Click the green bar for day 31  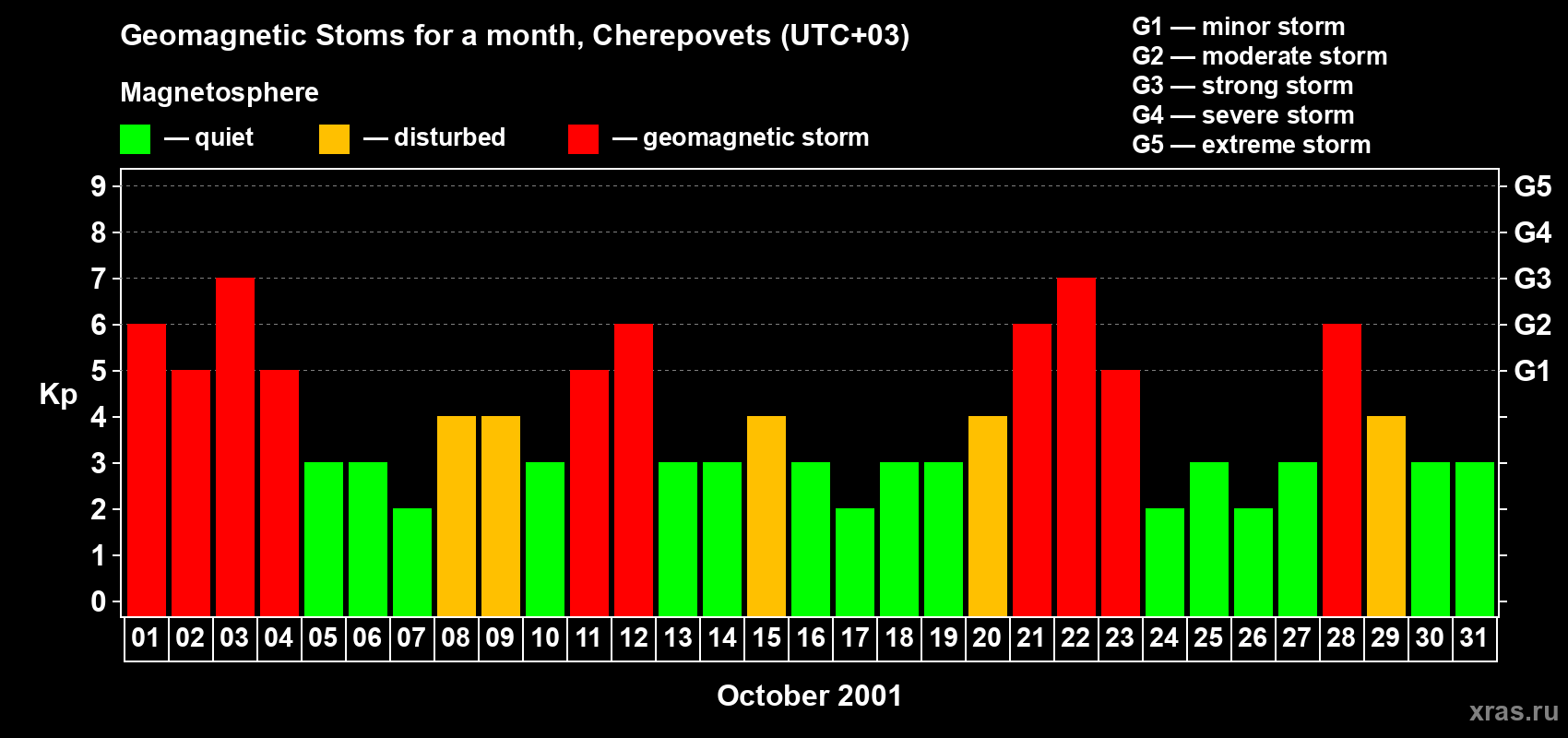(1475, 539)
